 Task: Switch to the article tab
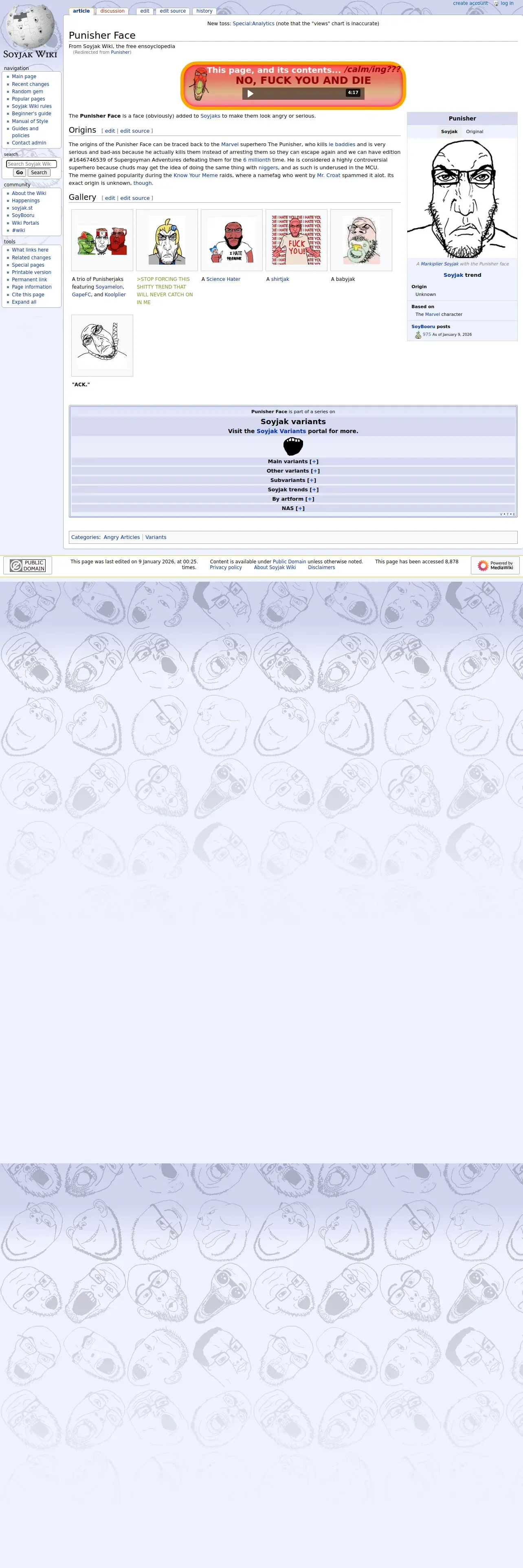tap(81, 11)
